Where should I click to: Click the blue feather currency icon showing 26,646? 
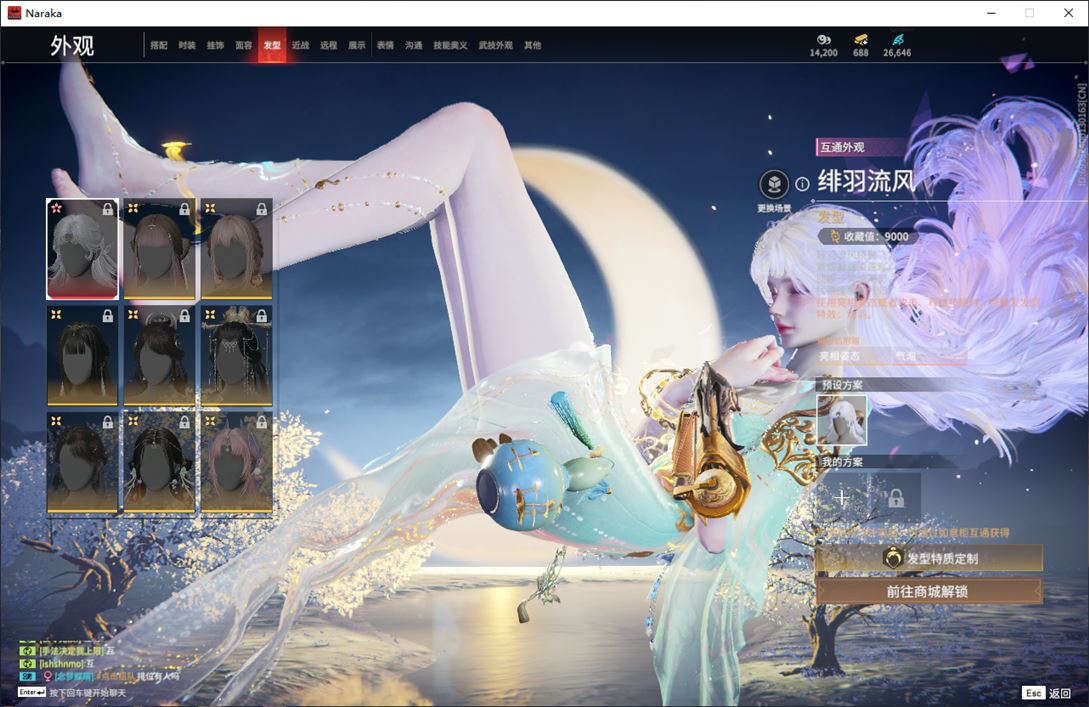click(x=897, y=40)
